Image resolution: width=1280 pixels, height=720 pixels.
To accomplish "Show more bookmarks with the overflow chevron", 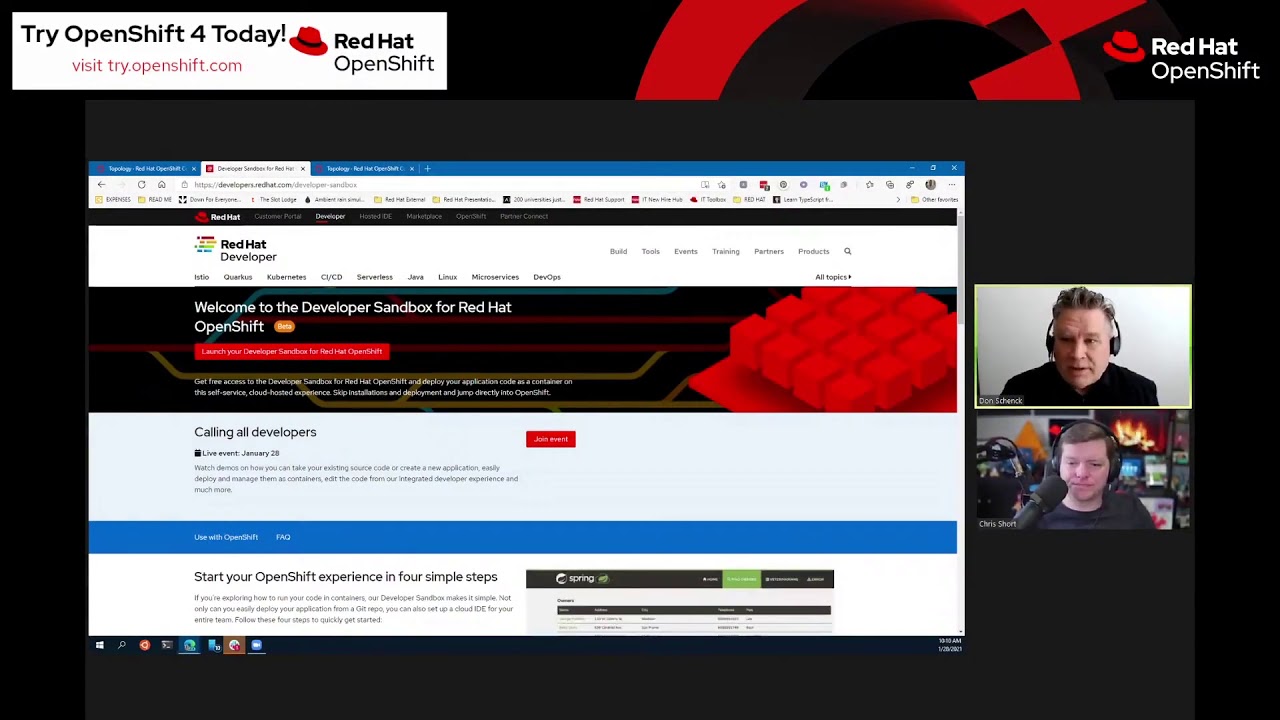I will 898,200.
